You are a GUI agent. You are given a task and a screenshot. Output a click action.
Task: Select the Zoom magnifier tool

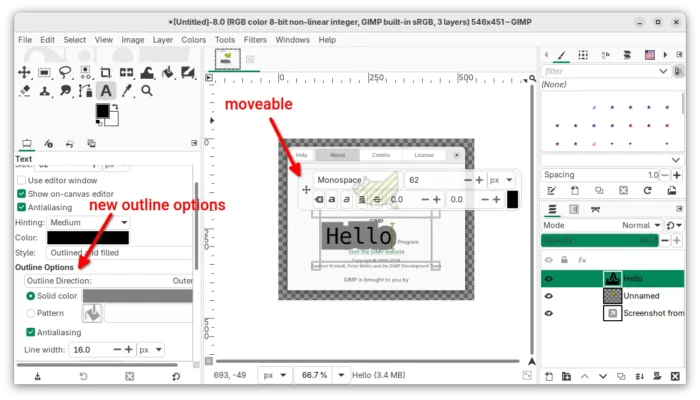point(147,91)
